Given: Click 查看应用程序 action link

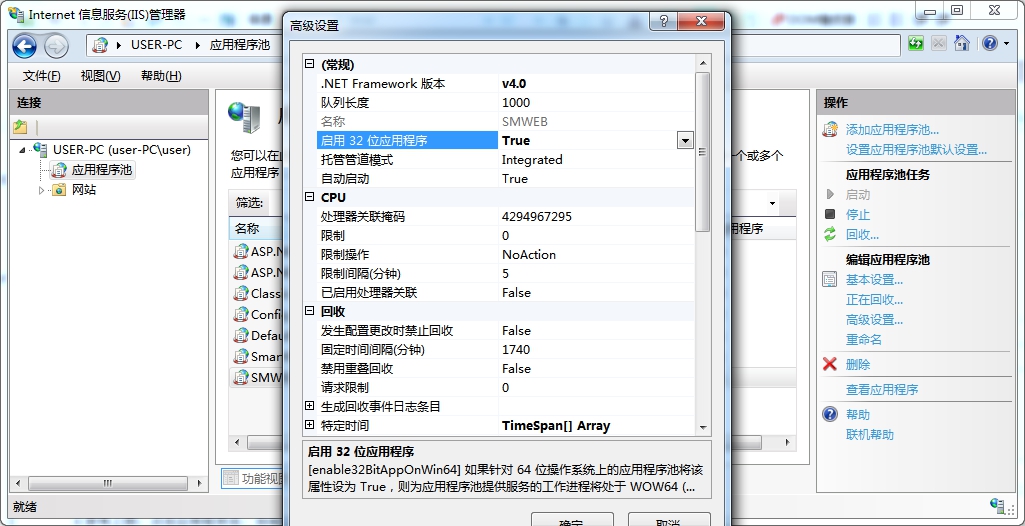Looking at the screenshot, I should [x=882, y=389].
